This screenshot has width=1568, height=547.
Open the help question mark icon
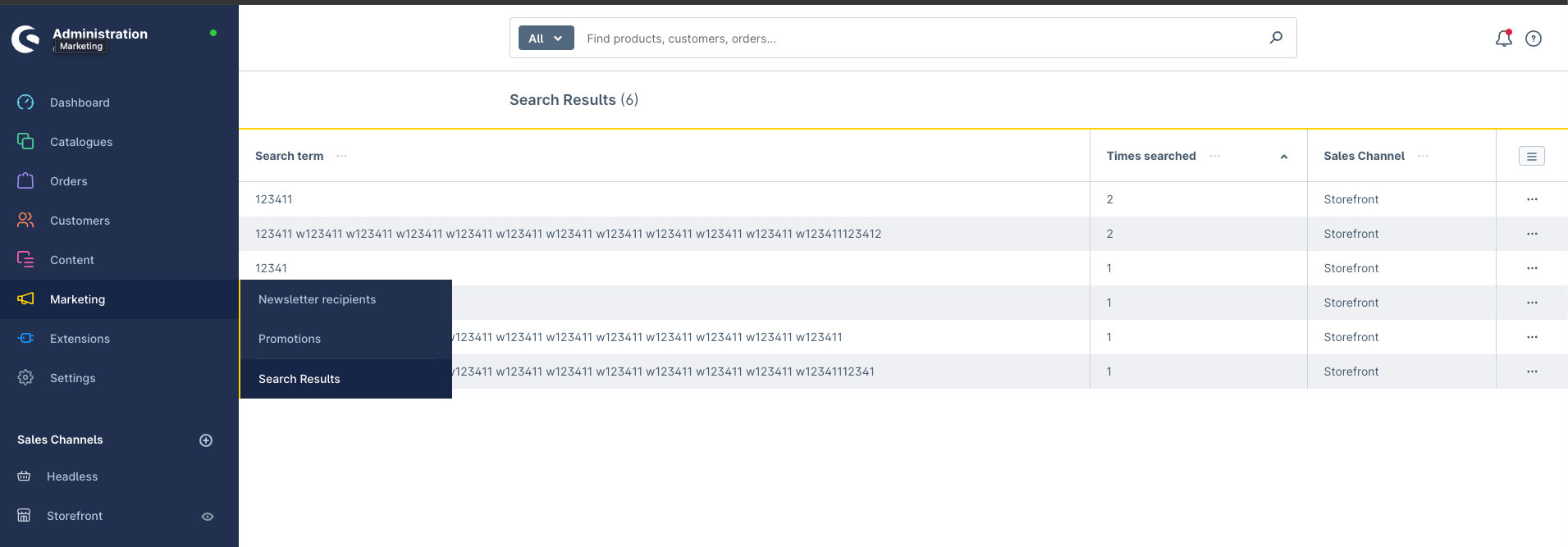(x=1534, y=39)
